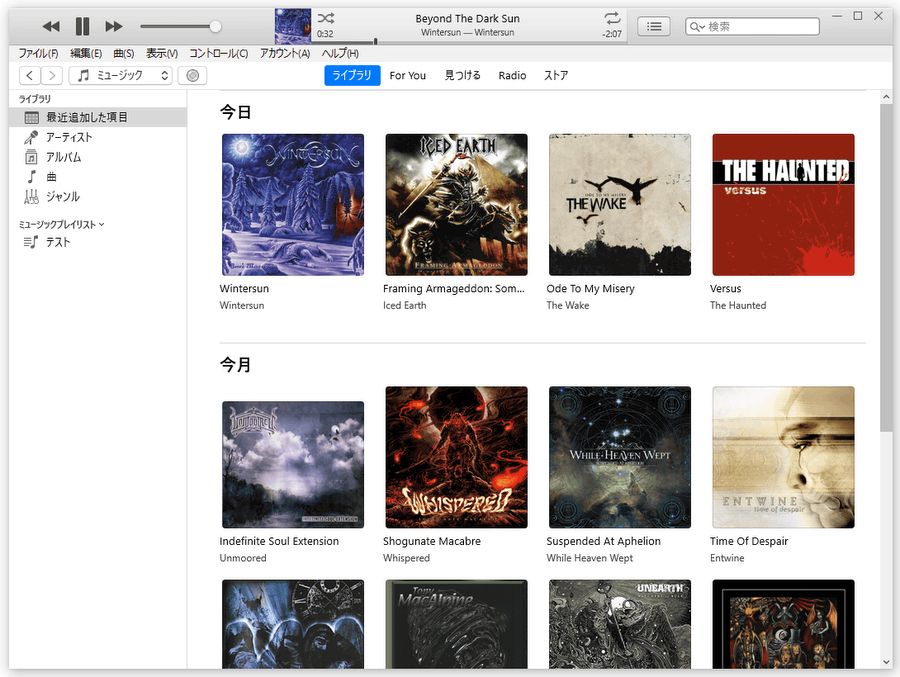Open the 表示 menu
The height and width of the screenshot is (677, 900).
(162, 53)
